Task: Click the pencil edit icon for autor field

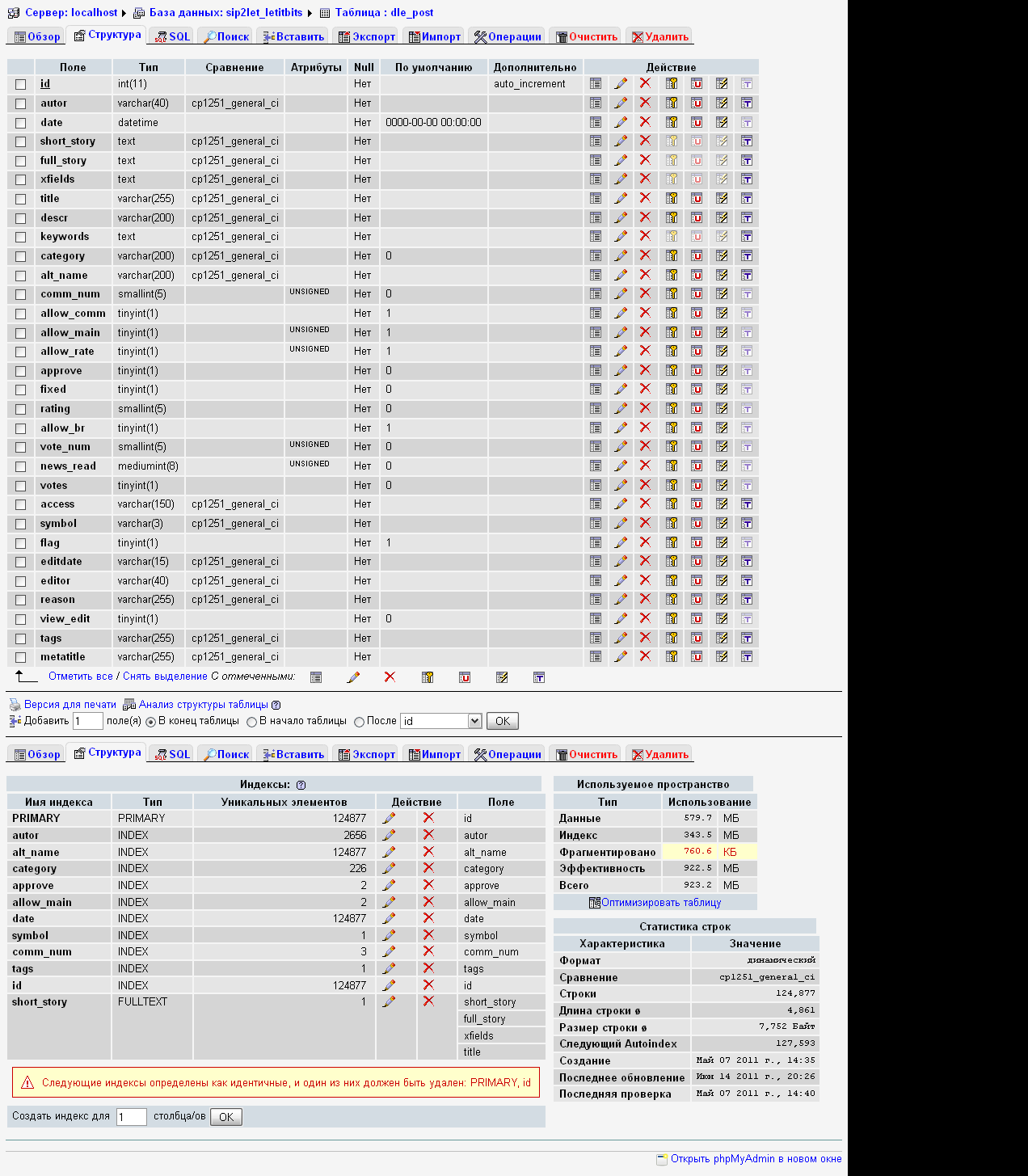Action: [x=621, y=103]
